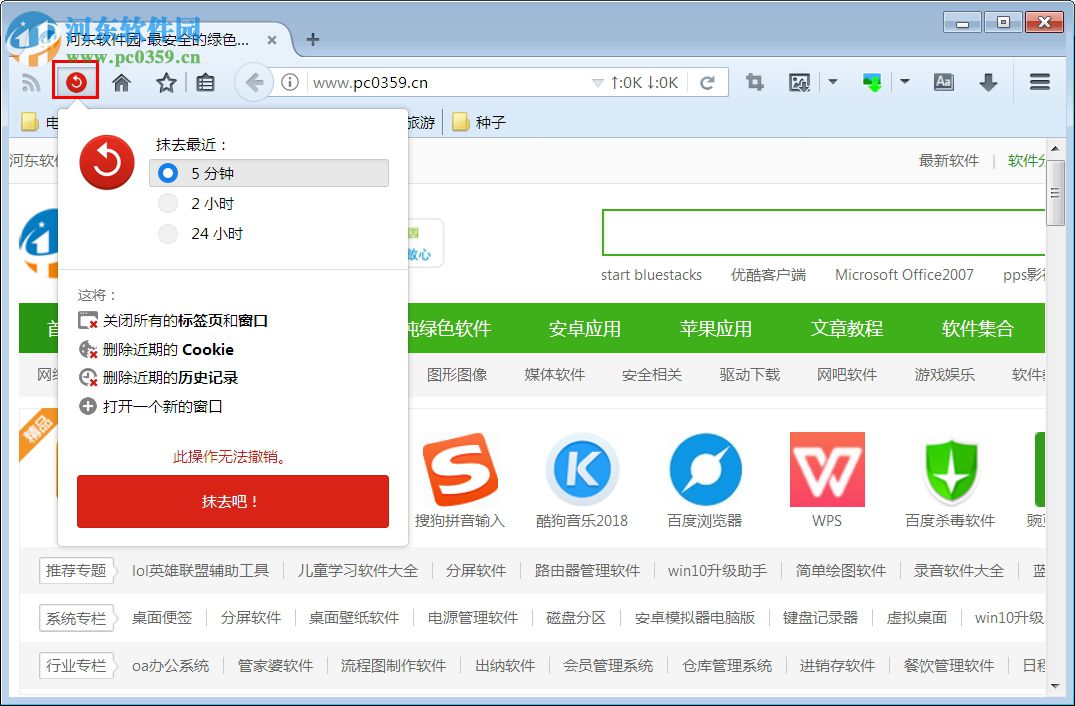This screenshot has height=706, width=1075.
Task: Open the dropdown next to the green image-download icon
Action: tap(904, 81)
